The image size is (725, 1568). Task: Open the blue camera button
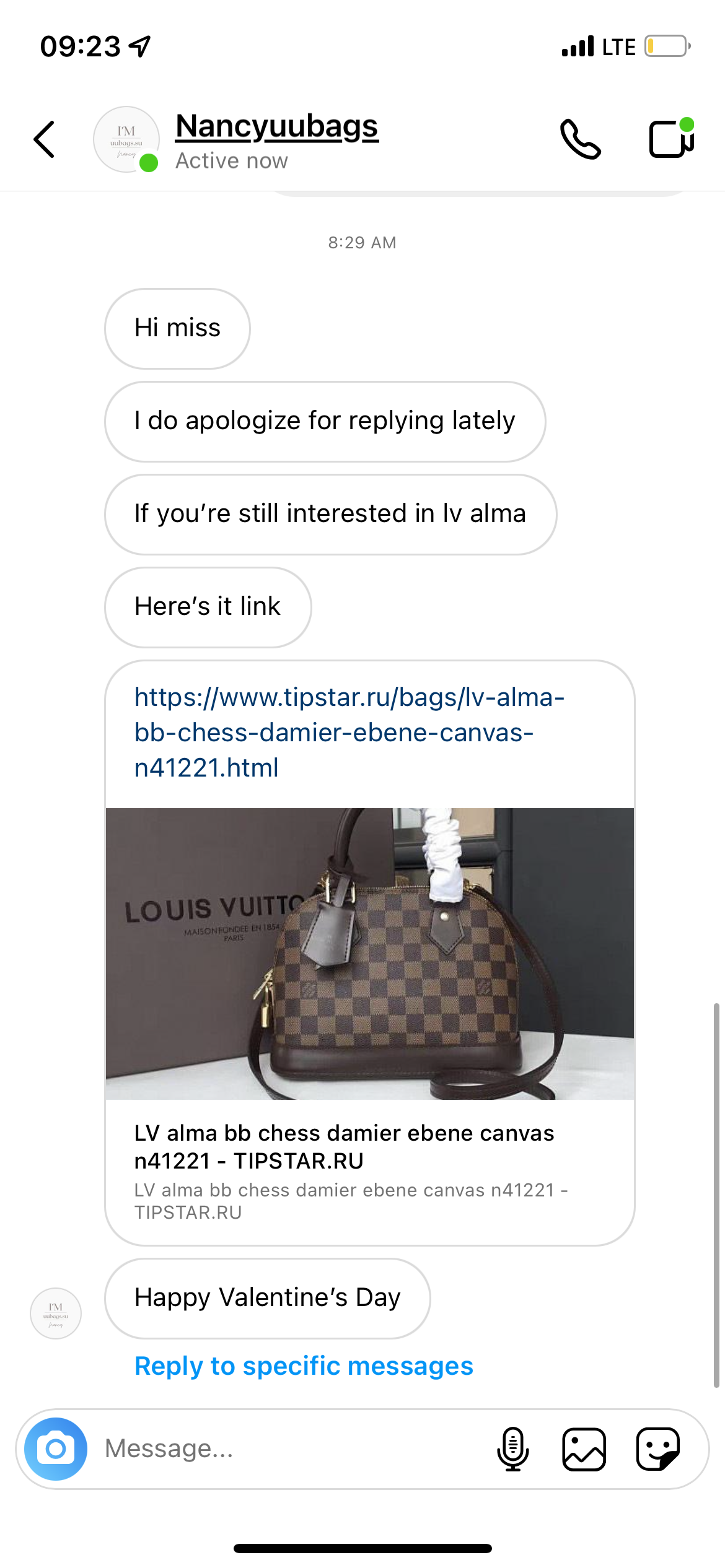(x=56, y=1448)
